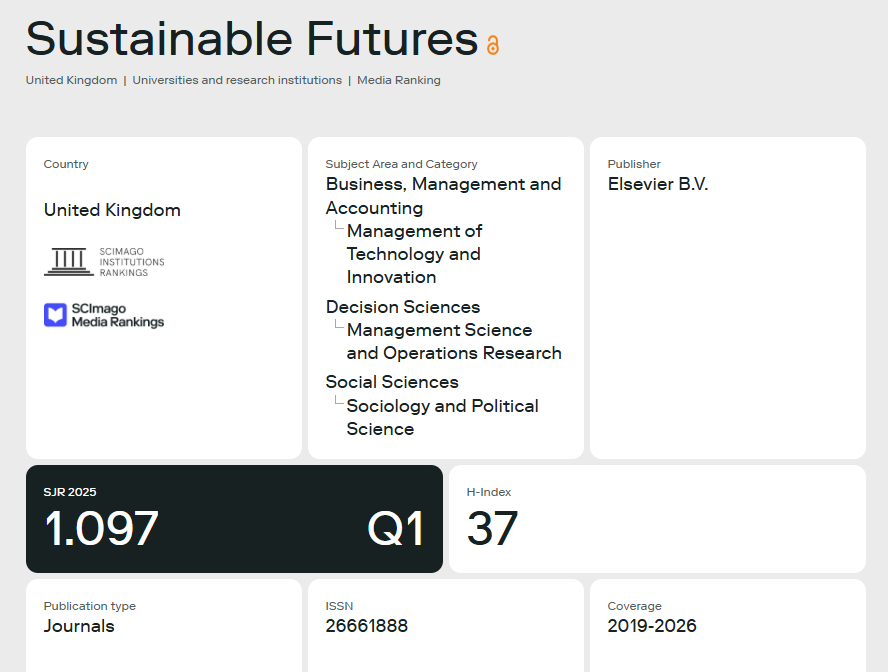Open Universities and research institutions link
Viewport: 888px width, 672px height.
tap(237, 80)
